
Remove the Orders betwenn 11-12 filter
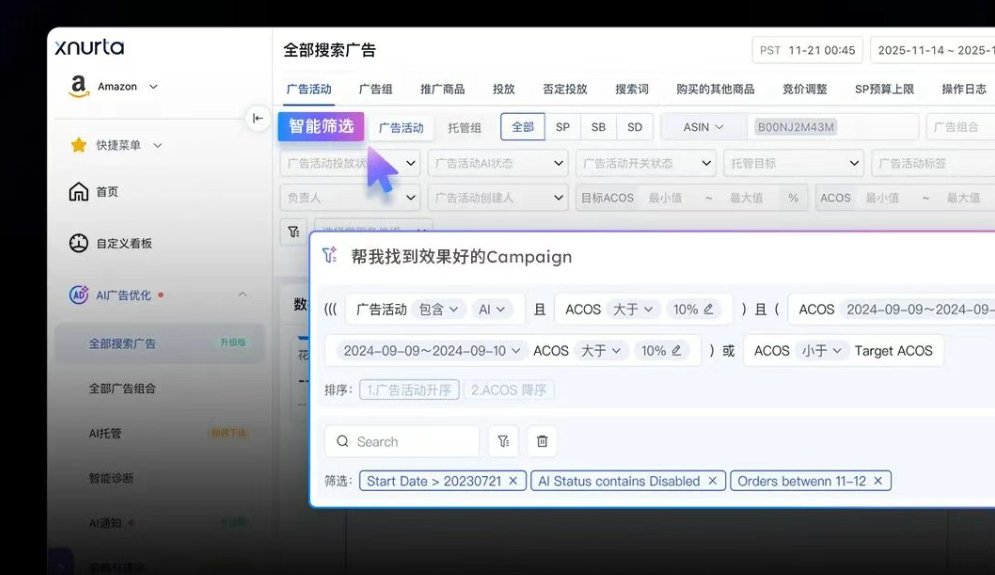pos(878,480)
